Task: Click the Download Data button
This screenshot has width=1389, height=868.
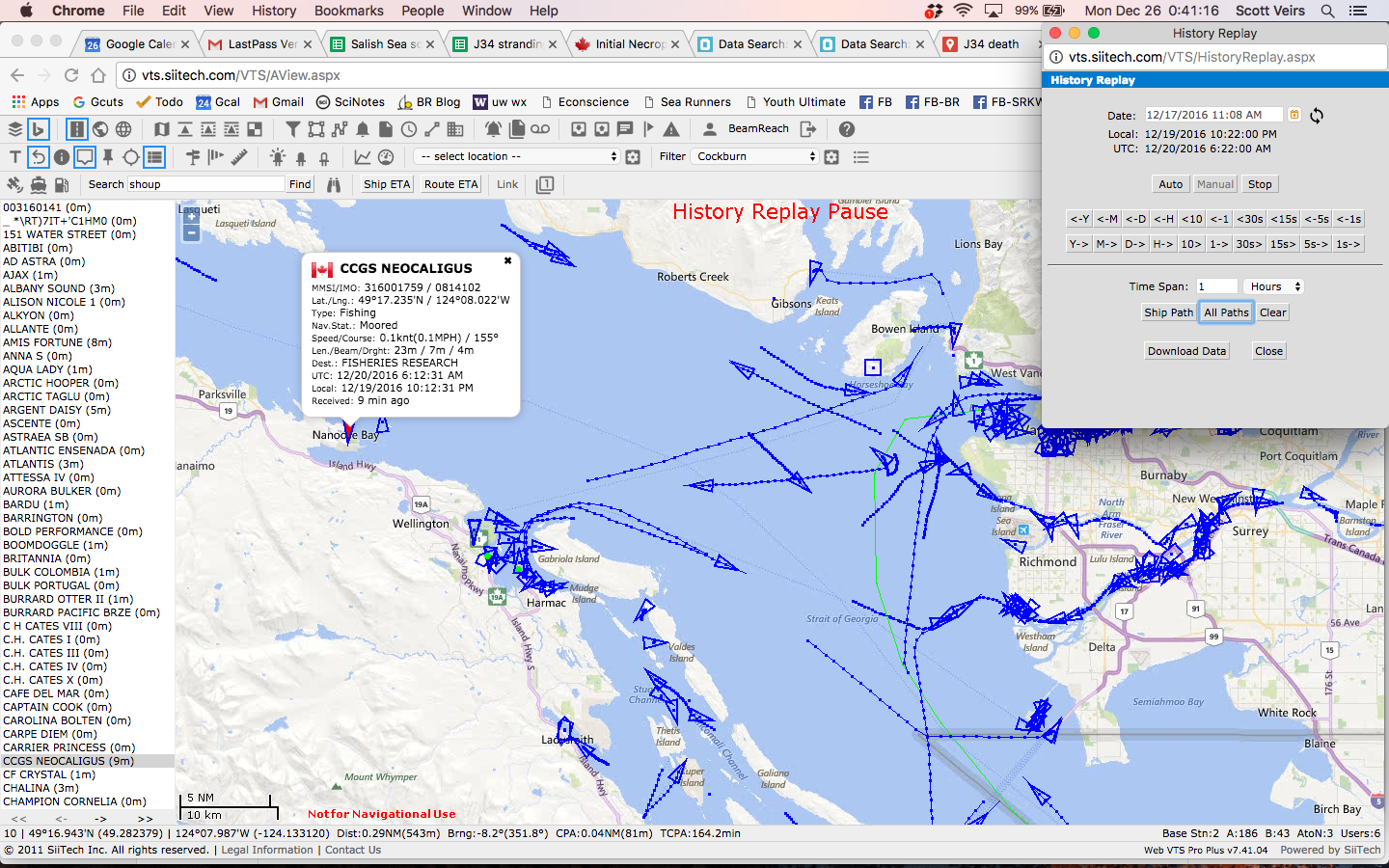Action: [x=1186, y=351]
